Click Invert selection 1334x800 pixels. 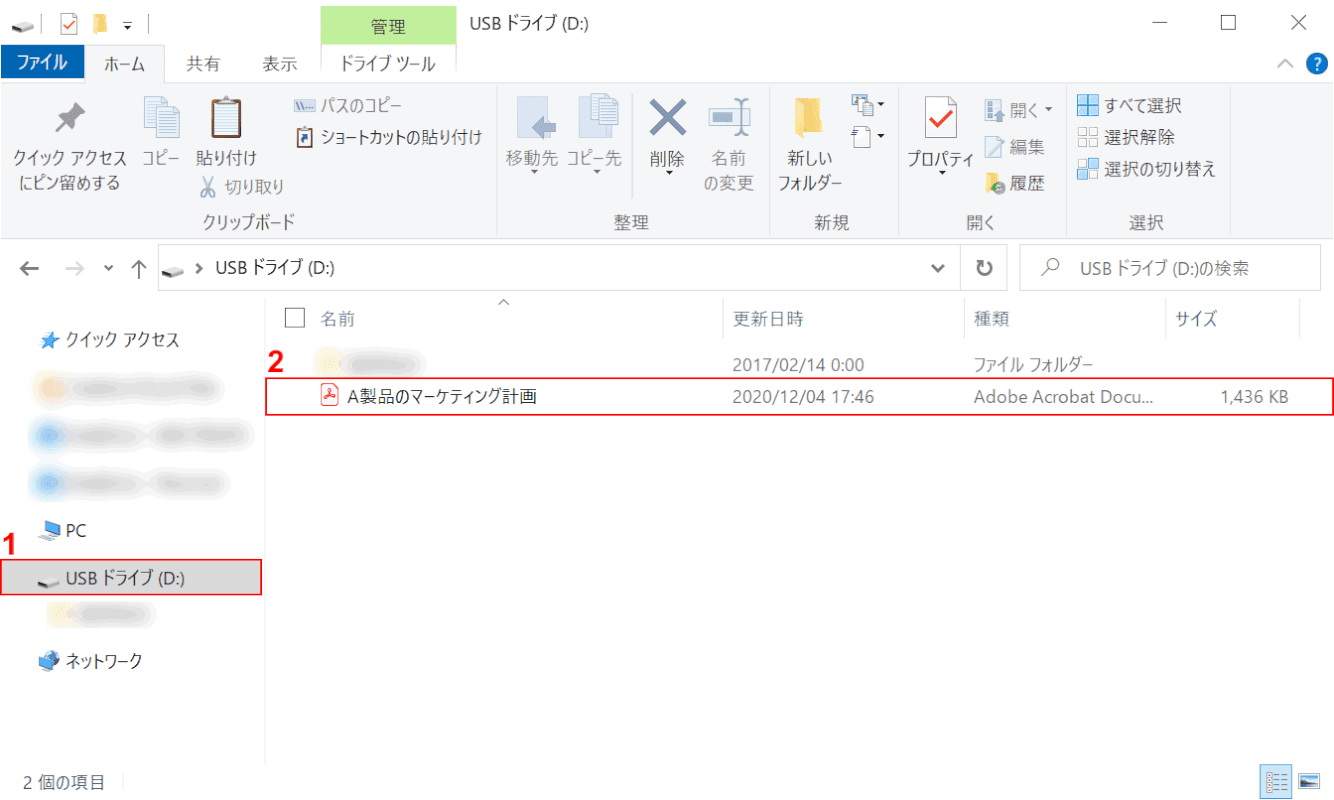[x=1147, y=169]
